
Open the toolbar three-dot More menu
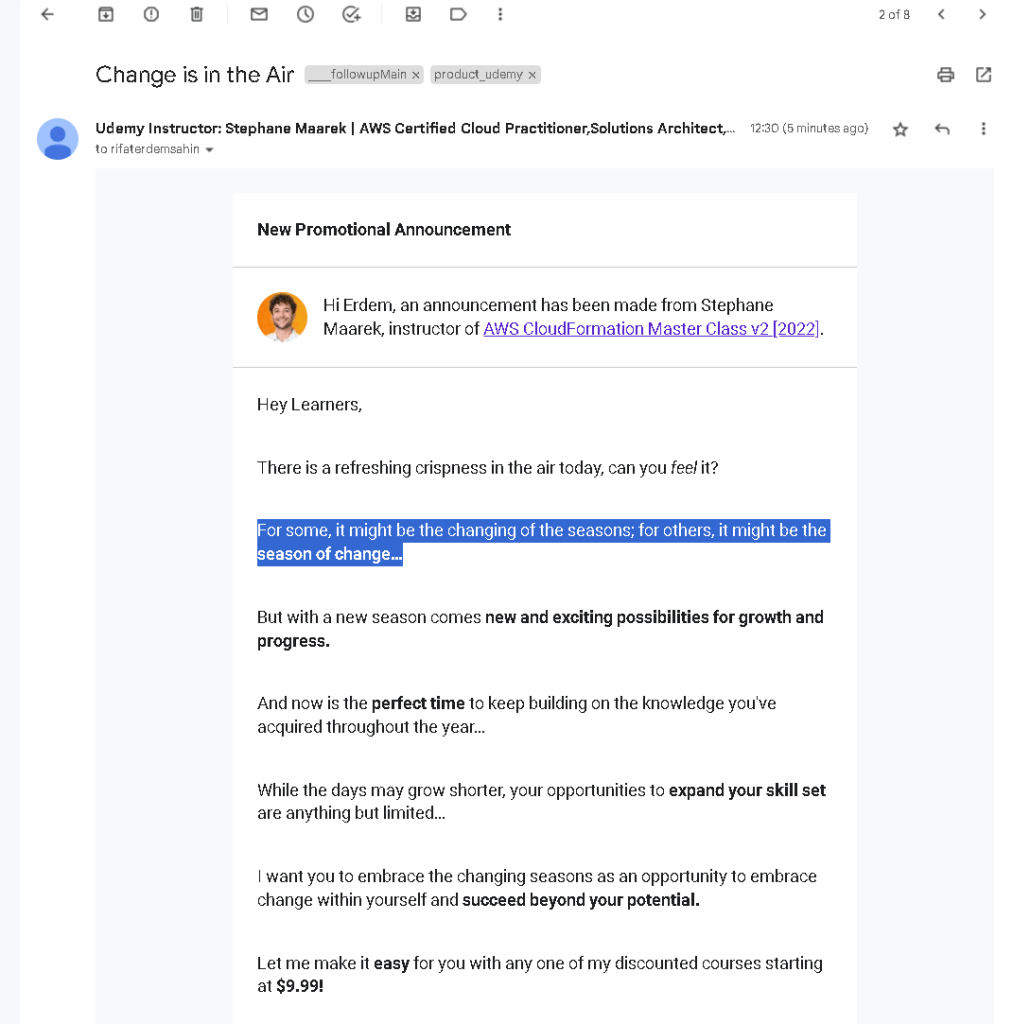tap(500, 14)
